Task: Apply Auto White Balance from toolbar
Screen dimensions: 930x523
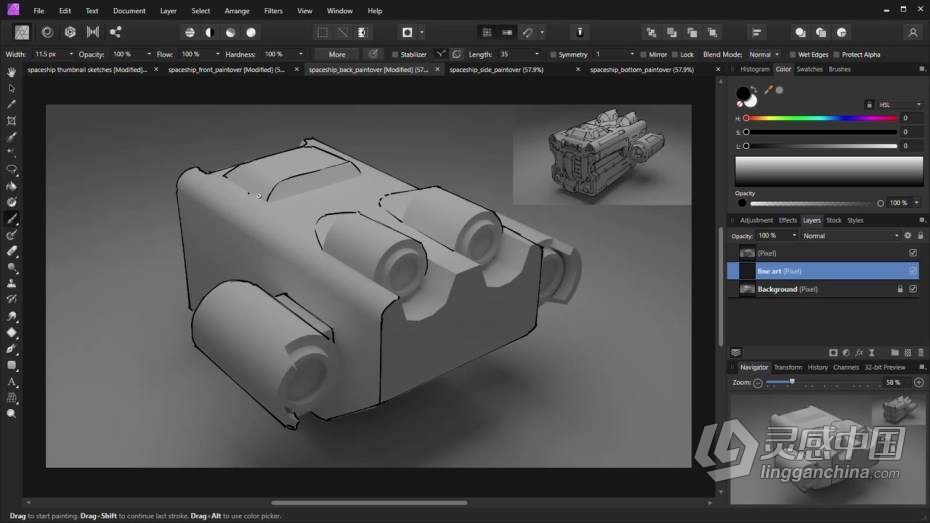Action: tap(251, 33)
